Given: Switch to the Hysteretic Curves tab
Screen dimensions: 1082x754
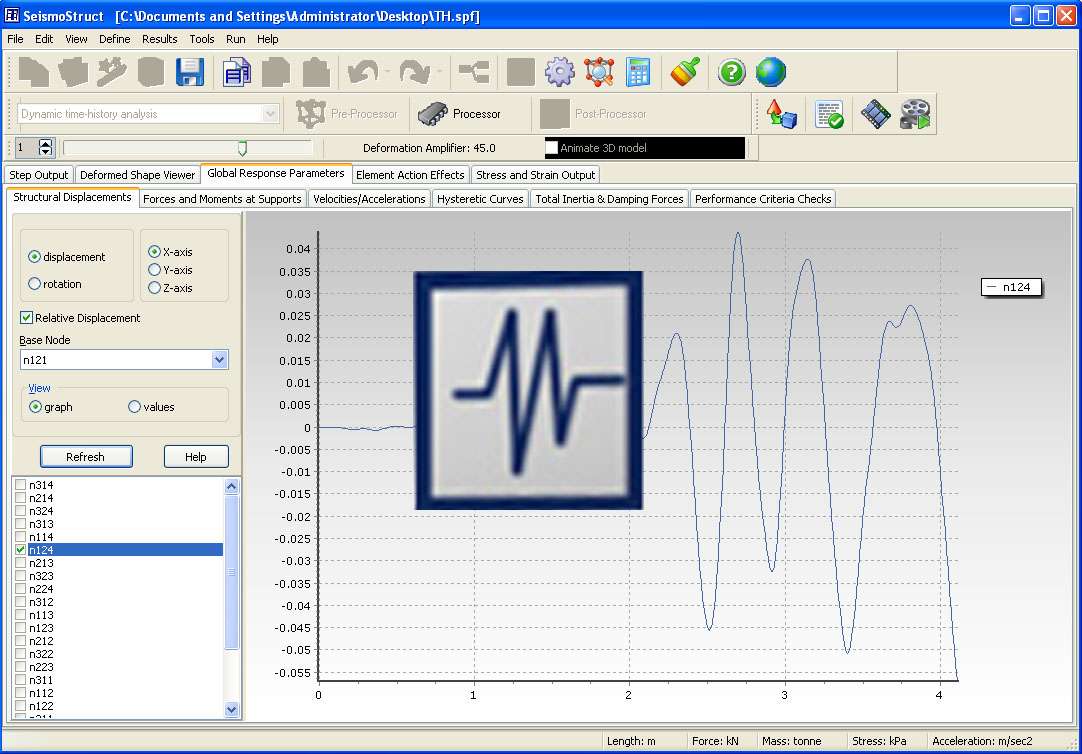Looking at the screenshot, I should click(480, 199).
